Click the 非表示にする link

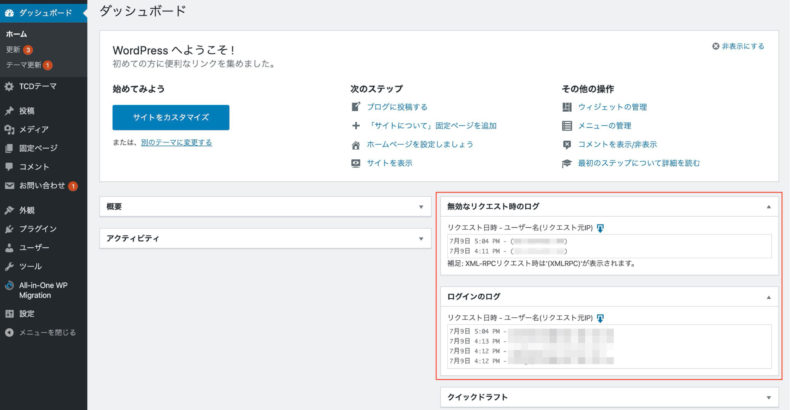[x=743, y=46]
